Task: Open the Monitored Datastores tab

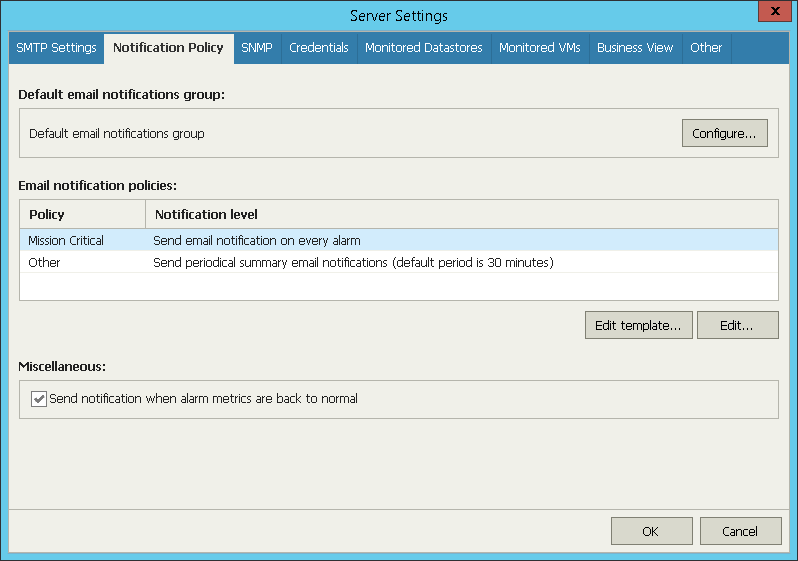Action: (424, 48)
